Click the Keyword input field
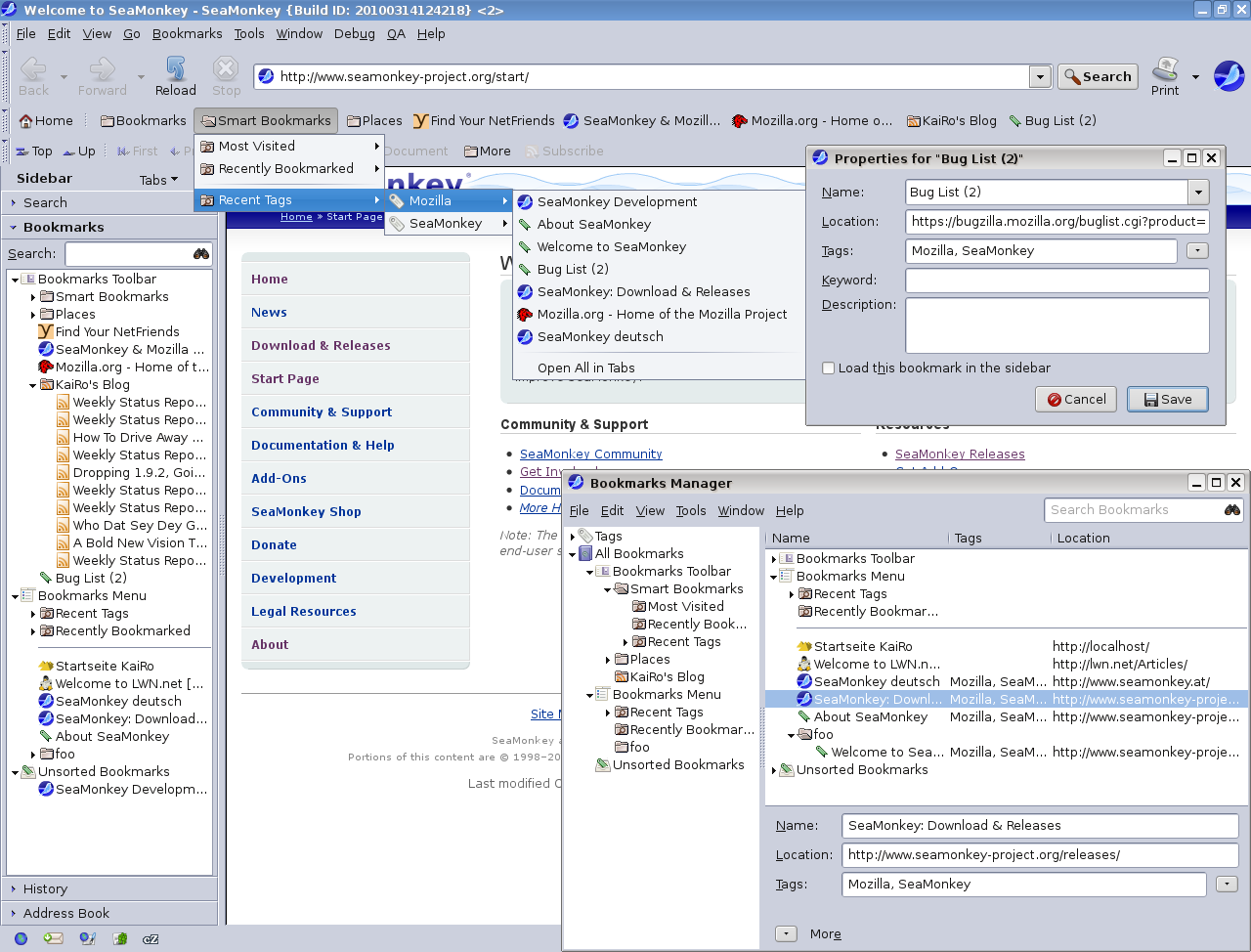The image size is (1251, 952). pos(1057,281)
